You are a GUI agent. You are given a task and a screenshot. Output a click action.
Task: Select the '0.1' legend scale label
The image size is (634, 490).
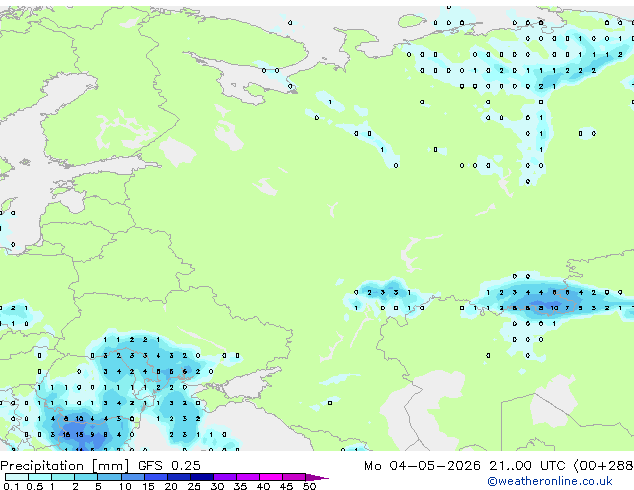(x=11, y=486)
